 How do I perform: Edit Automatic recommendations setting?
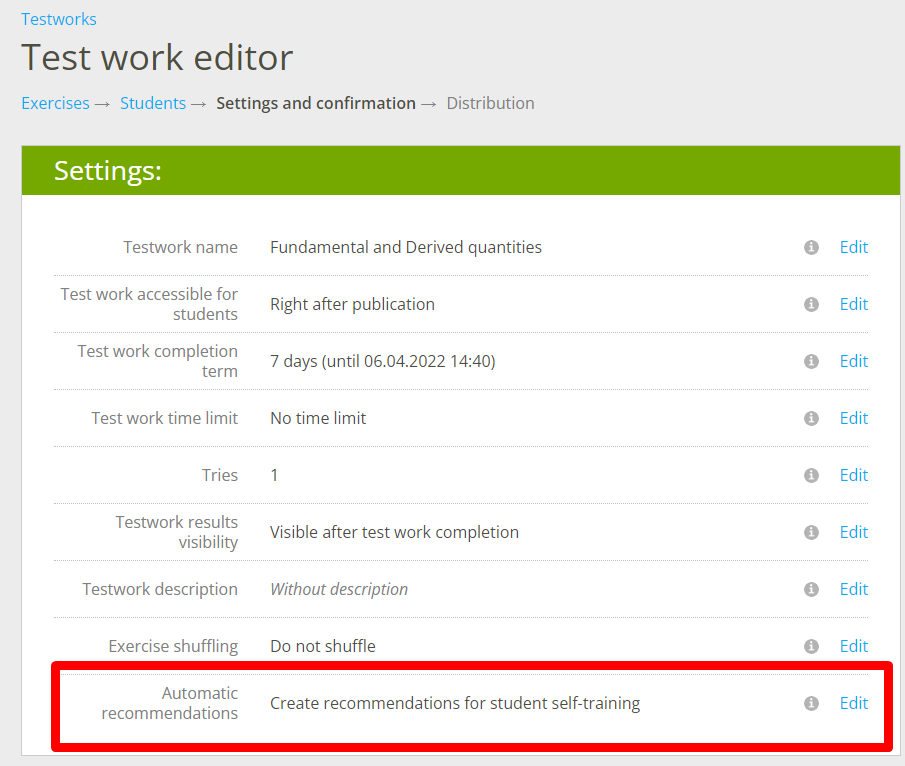pos(853,703)
